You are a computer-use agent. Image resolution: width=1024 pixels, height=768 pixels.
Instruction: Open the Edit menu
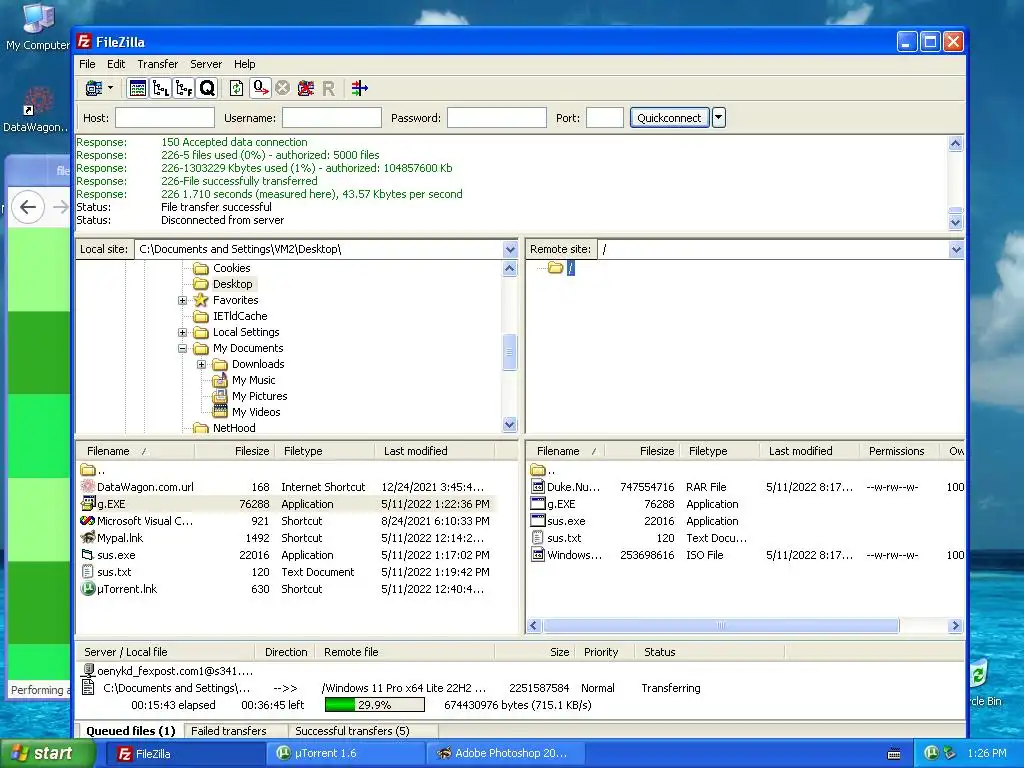pyautogui.click(x=116, y=64)
